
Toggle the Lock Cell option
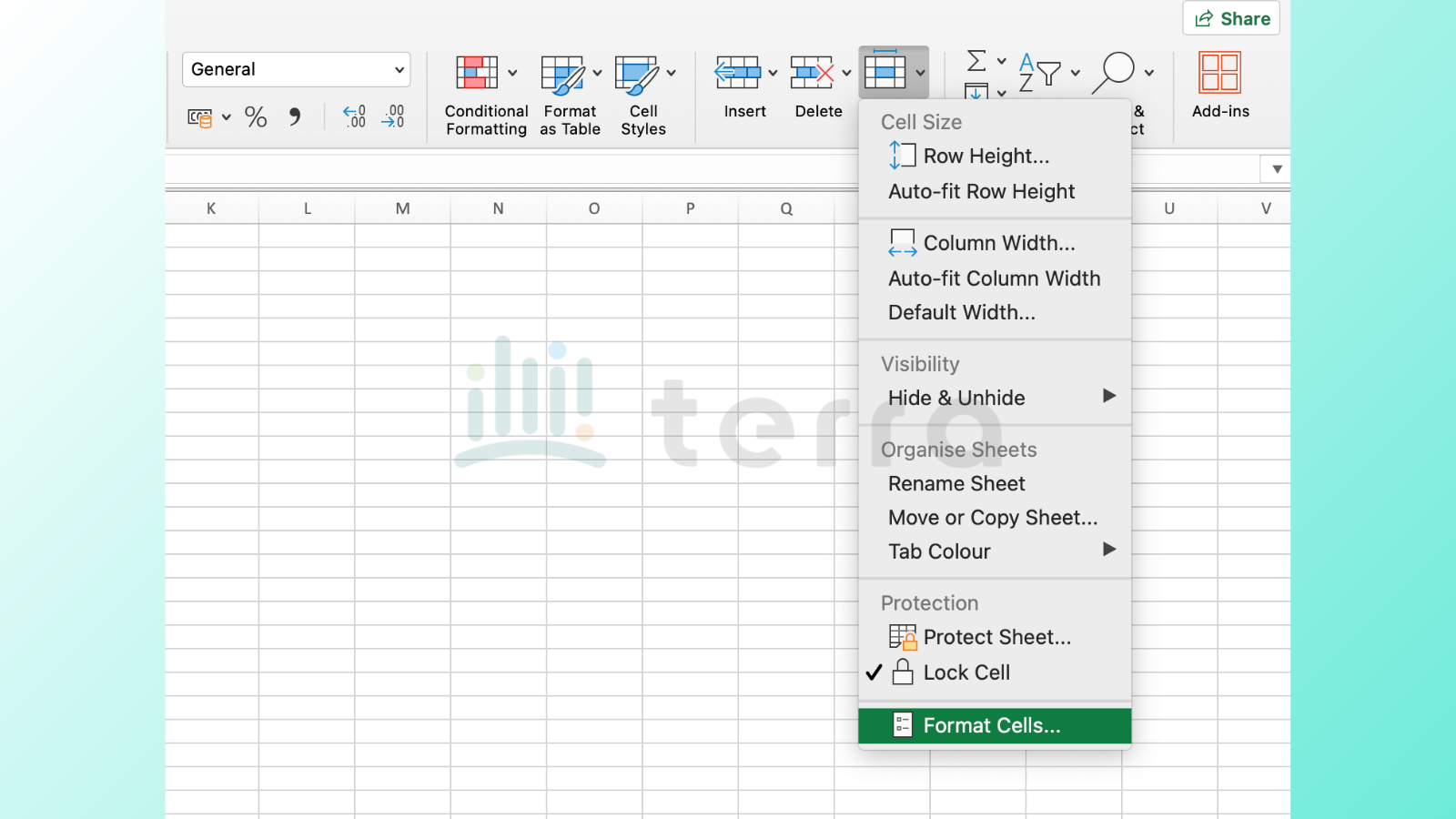[x=995, y=672]
